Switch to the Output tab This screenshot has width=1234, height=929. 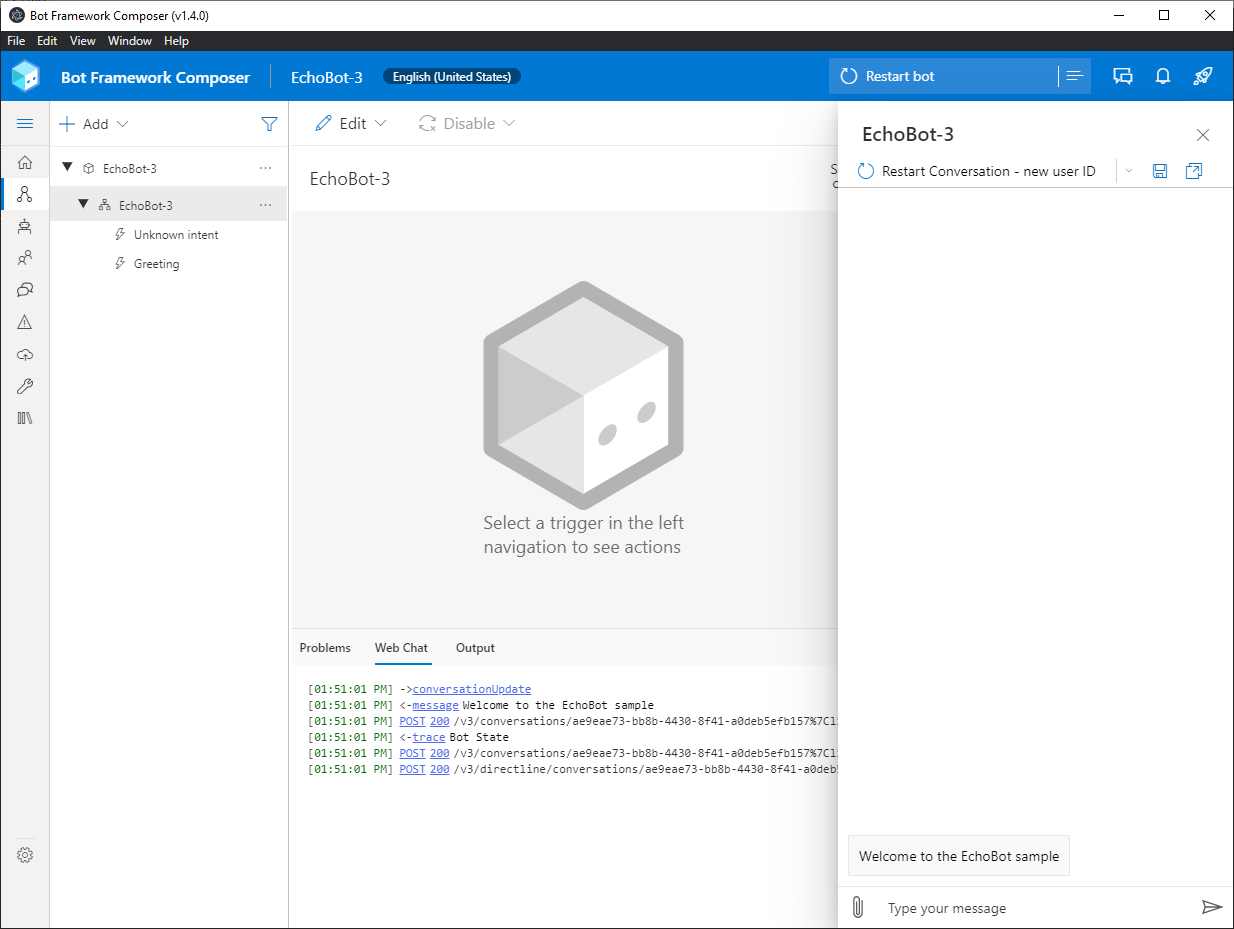(x=475, y=647)
